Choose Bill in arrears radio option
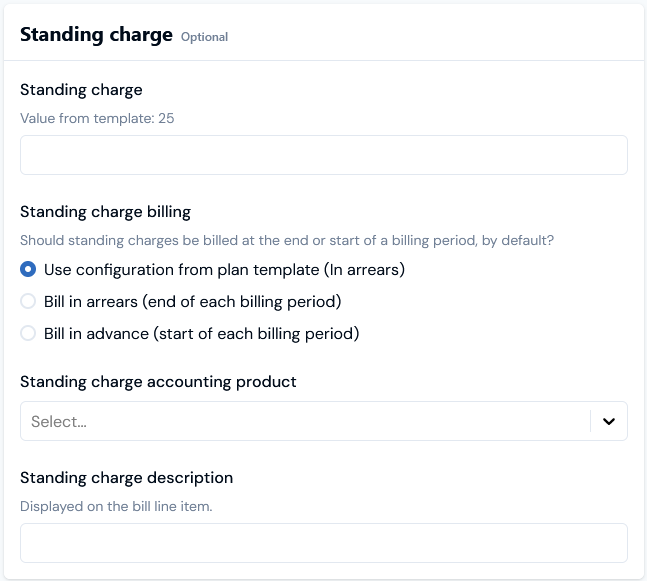 (28, 301)
